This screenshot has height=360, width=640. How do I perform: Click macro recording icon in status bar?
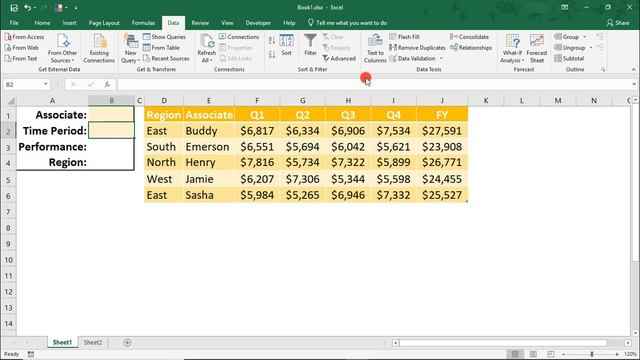point(31,354)
